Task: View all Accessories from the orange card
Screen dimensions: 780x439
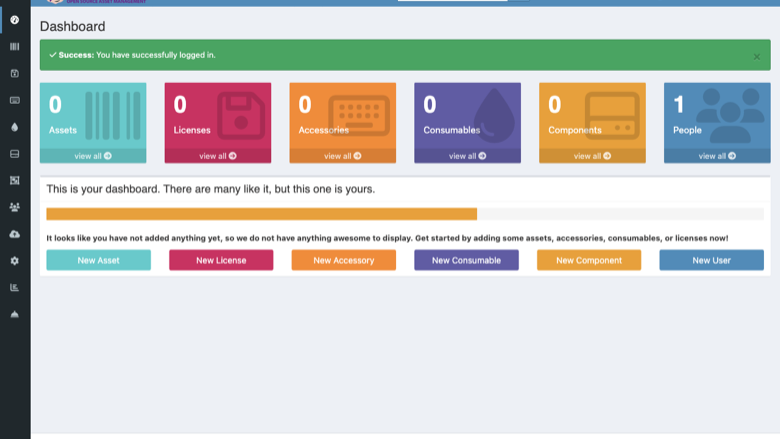Action: click(x=343, y=156)
